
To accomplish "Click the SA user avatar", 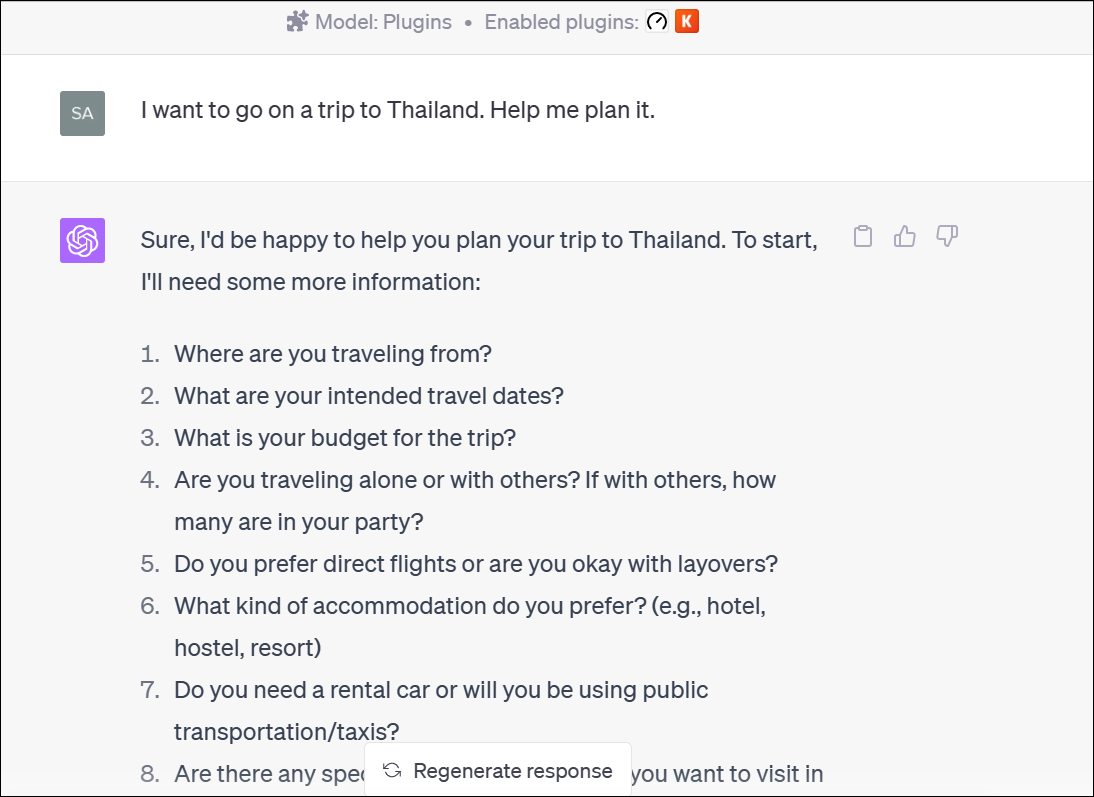I will pos(82,113).
